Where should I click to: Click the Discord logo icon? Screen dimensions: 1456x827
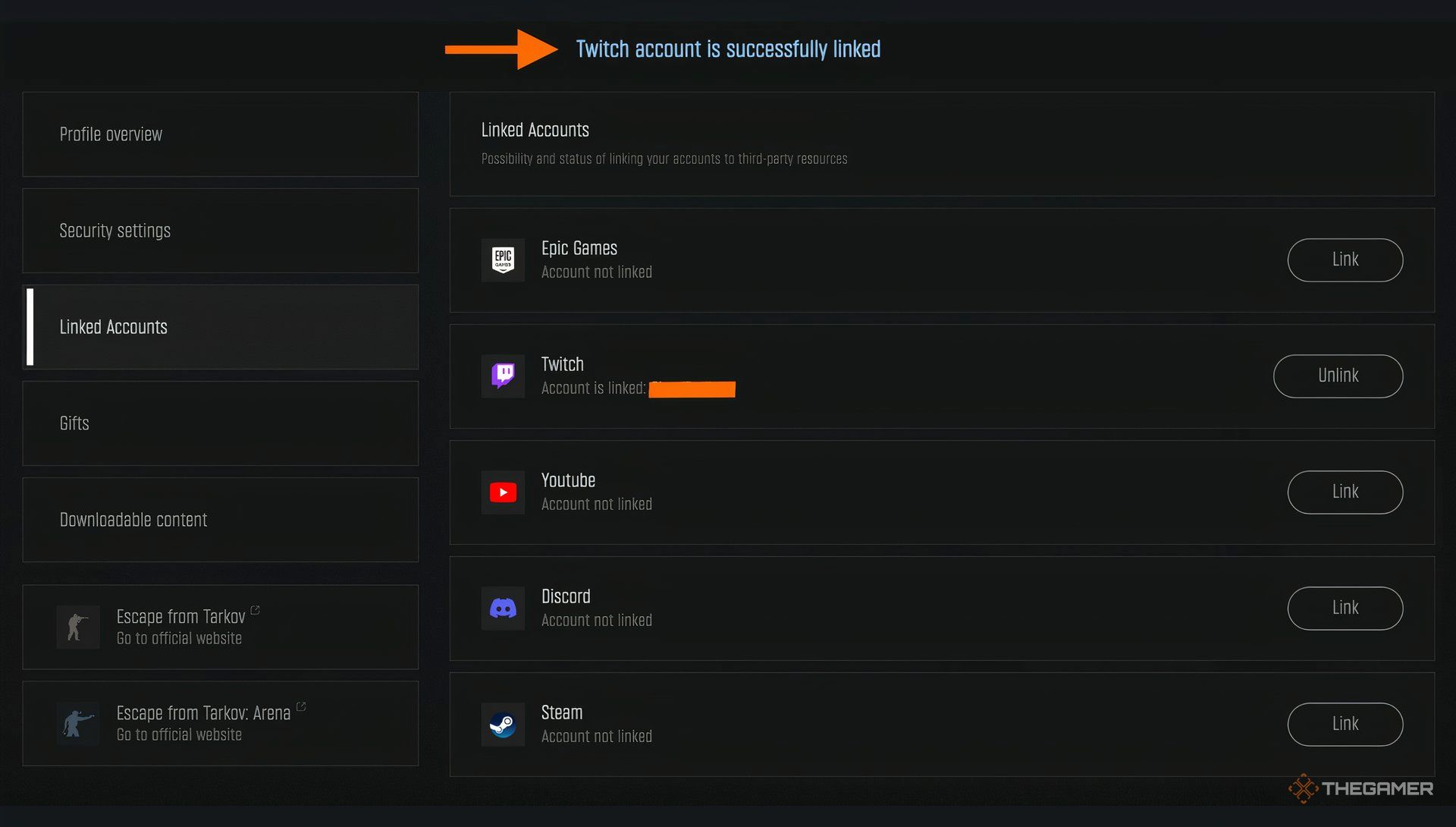pyautogui.click(x=503, y=608)
